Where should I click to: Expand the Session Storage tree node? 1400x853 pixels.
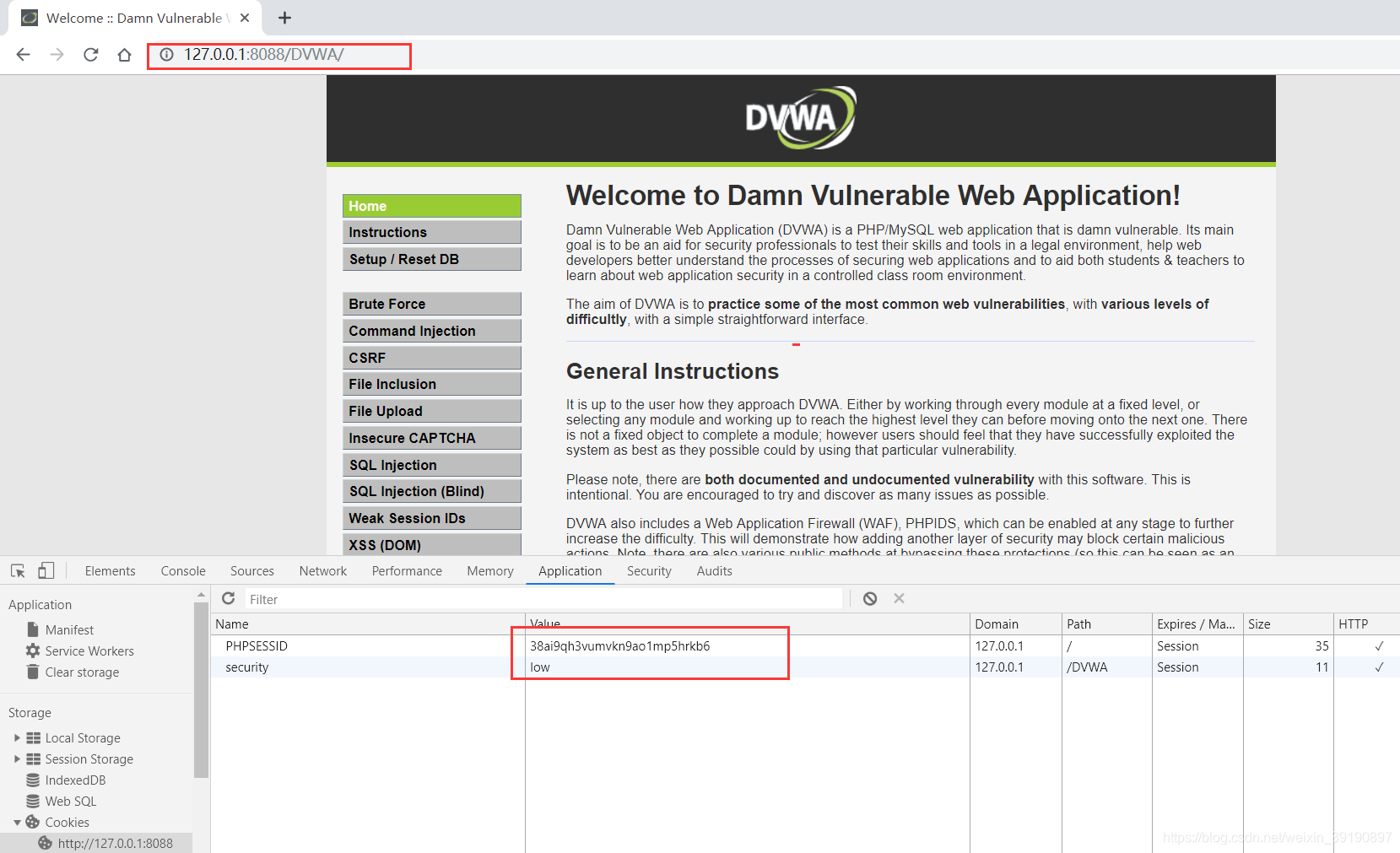(17, 759)
